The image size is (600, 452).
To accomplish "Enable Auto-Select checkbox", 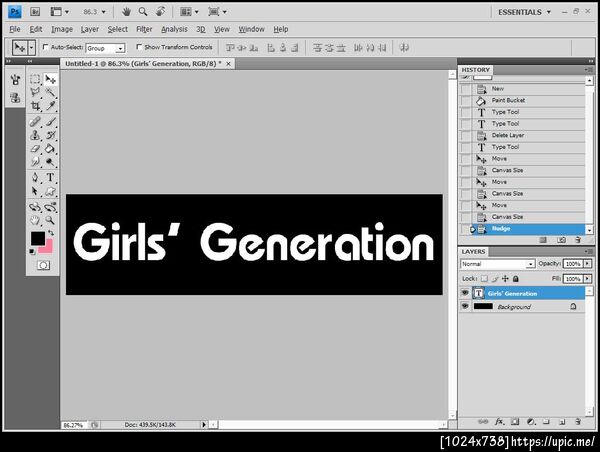I will pos(46,47).
